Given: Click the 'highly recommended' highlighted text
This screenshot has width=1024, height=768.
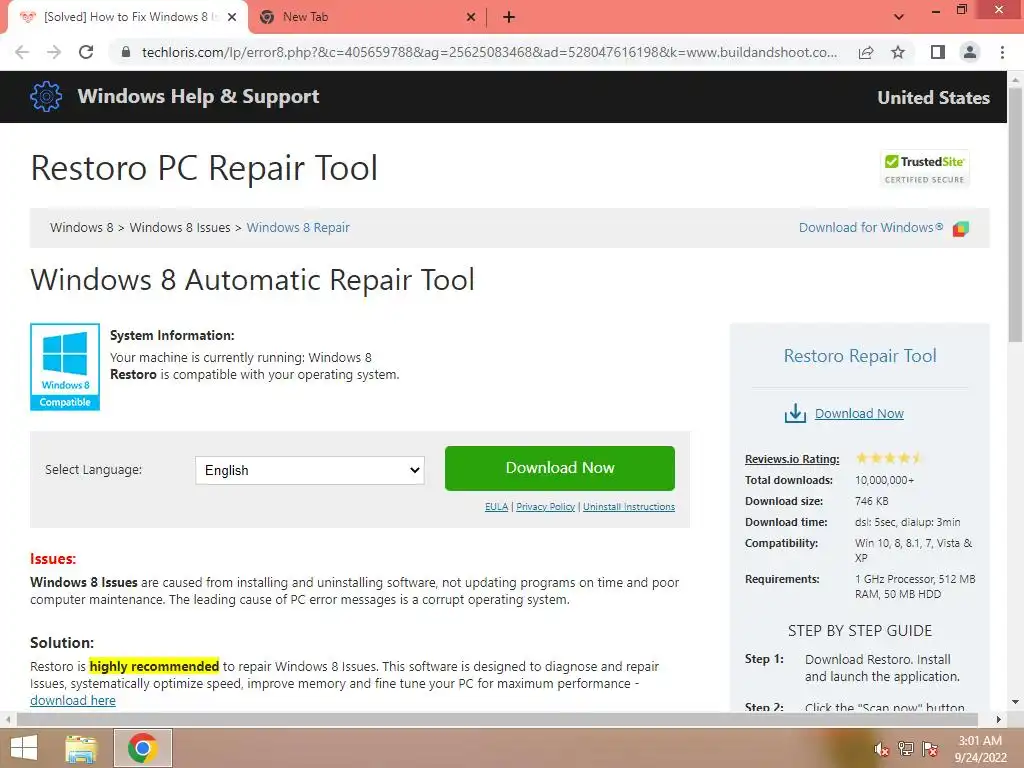Looking at the screenshot, I should click(154, 666).
